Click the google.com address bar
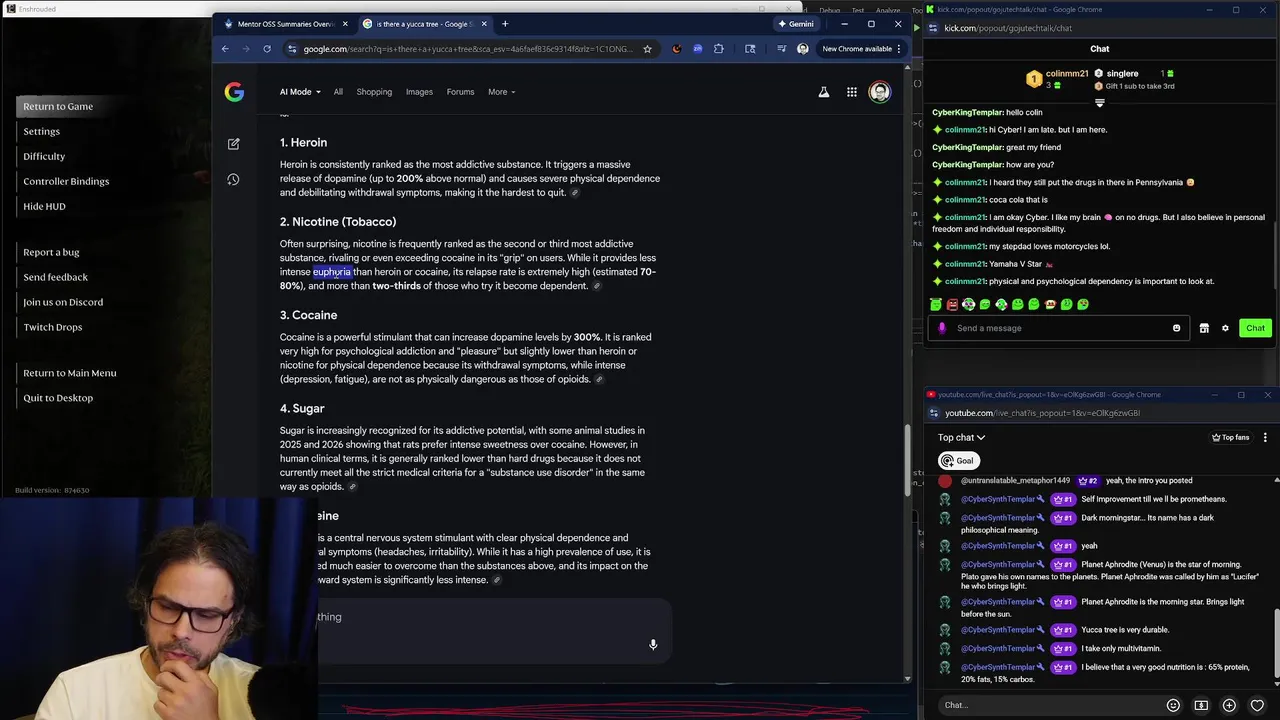 [468, 49]
